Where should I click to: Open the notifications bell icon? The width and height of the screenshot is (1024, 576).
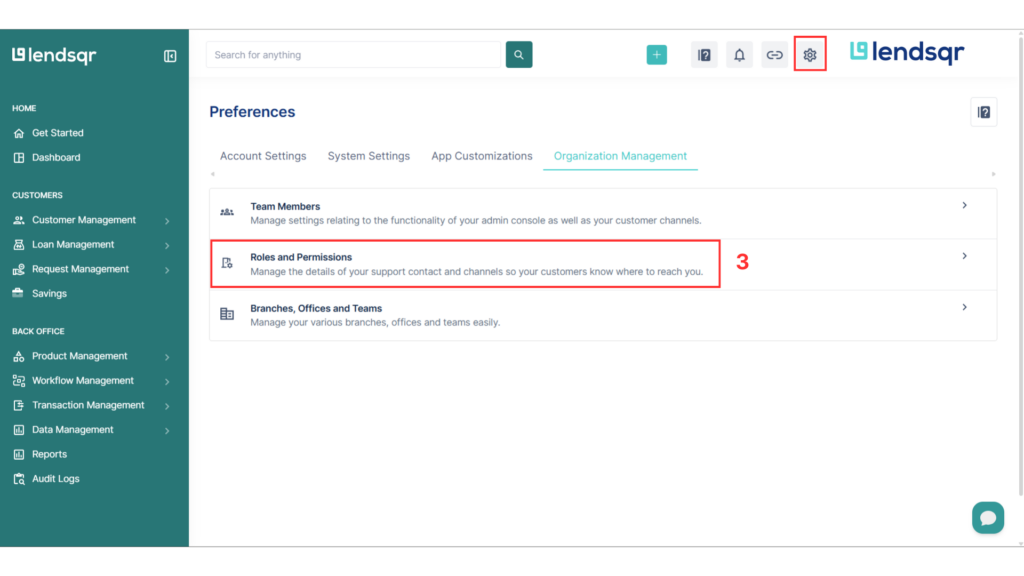point(739,55)
